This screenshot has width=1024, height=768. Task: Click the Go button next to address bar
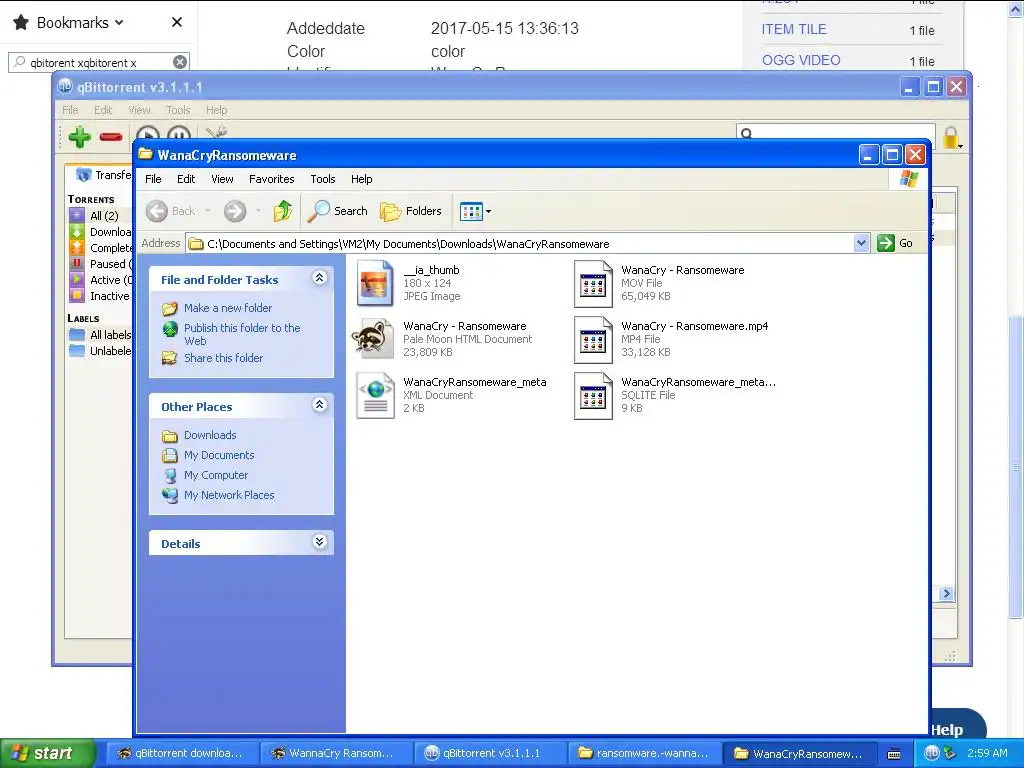pyautogui.click(x=895, y=243)
